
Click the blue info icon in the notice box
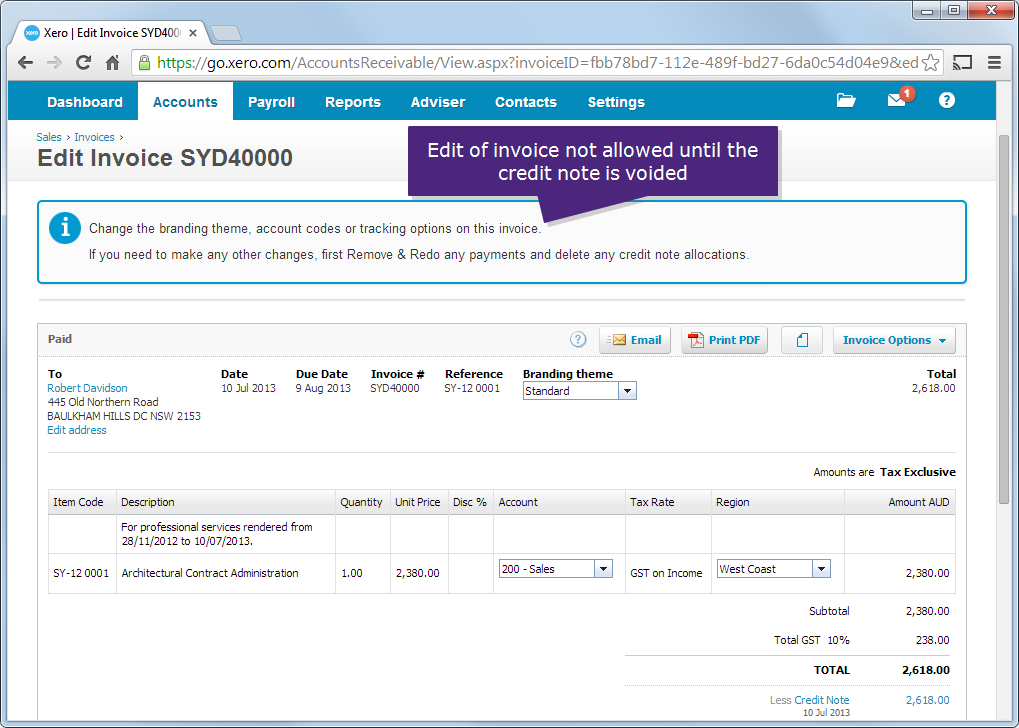(x=64, y=227)
